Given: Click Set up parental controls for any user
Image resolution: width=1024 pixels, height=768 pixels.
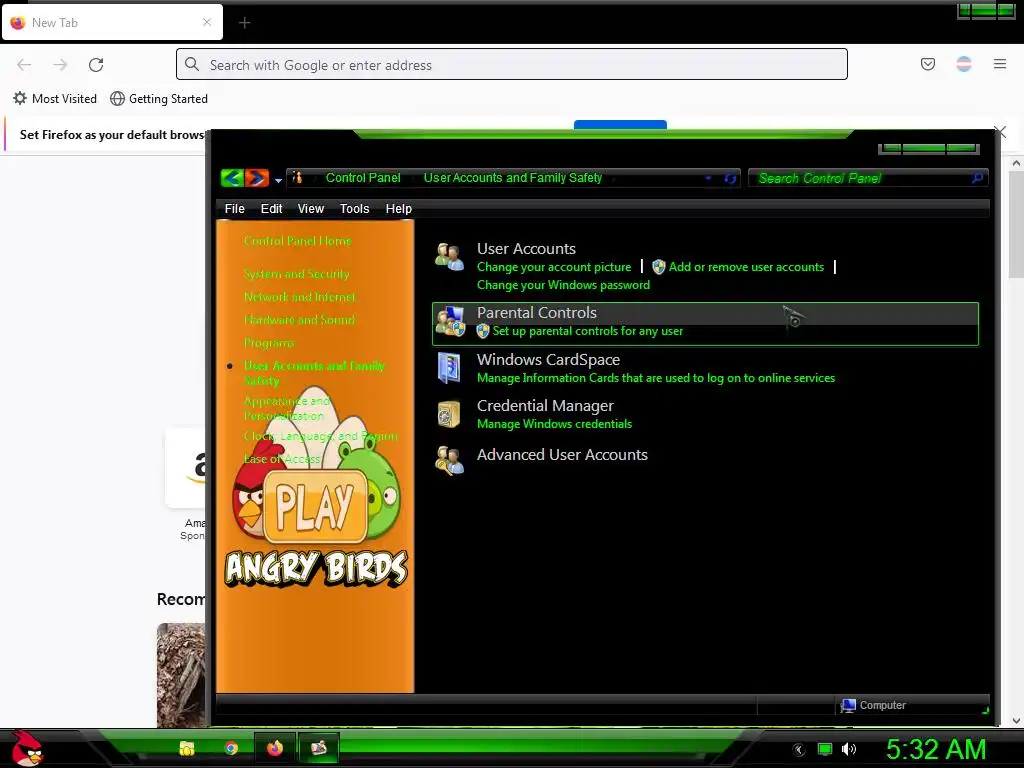Looking at the screenshot, I should tap(588, 331).
